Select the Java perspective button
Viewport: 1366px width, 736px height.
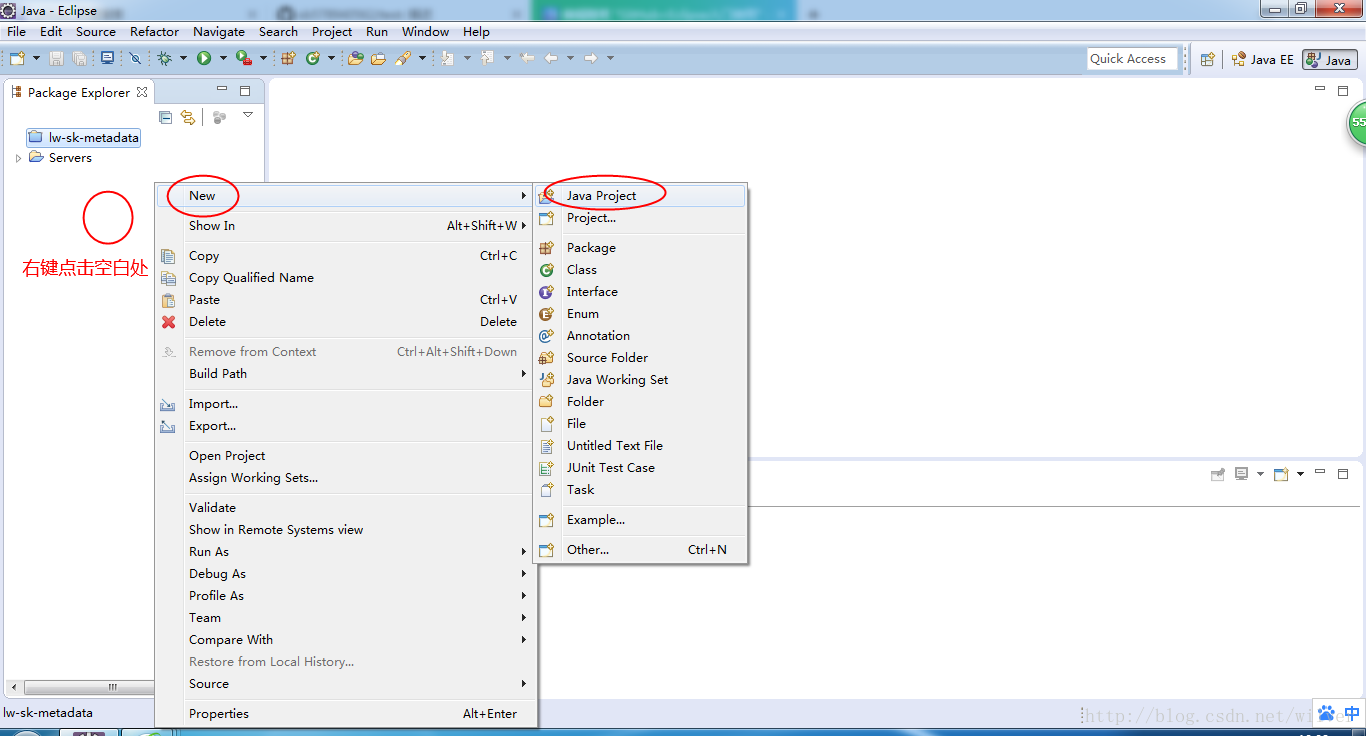coord(1330,59)
